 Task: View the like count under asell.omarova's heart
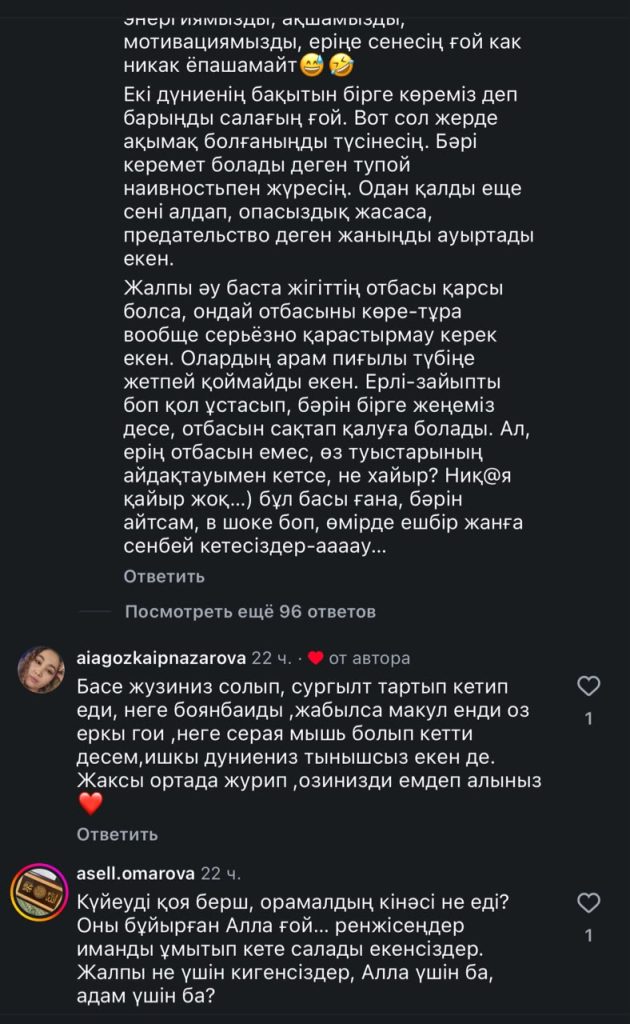point(589,936)
